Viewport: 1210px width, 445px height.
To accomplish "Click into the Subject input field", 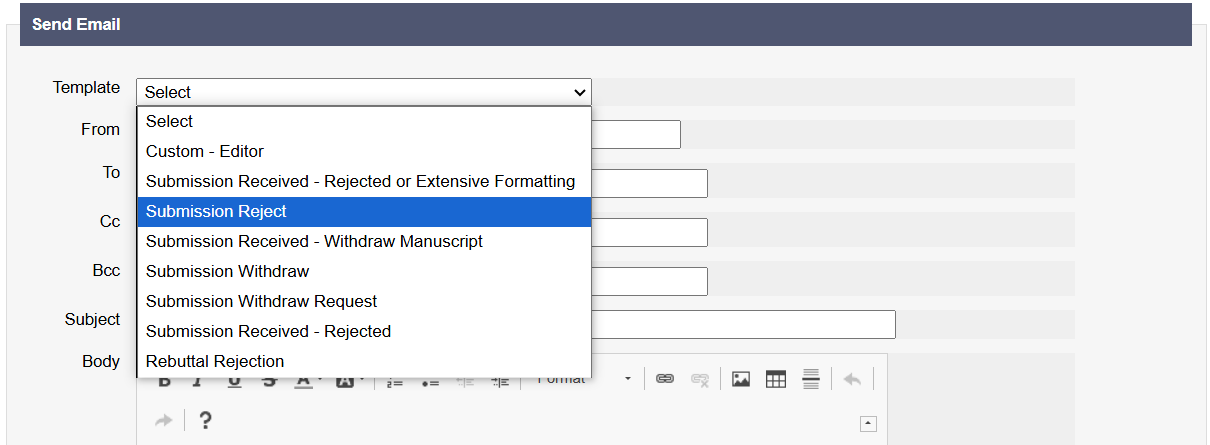I will 742,324.
